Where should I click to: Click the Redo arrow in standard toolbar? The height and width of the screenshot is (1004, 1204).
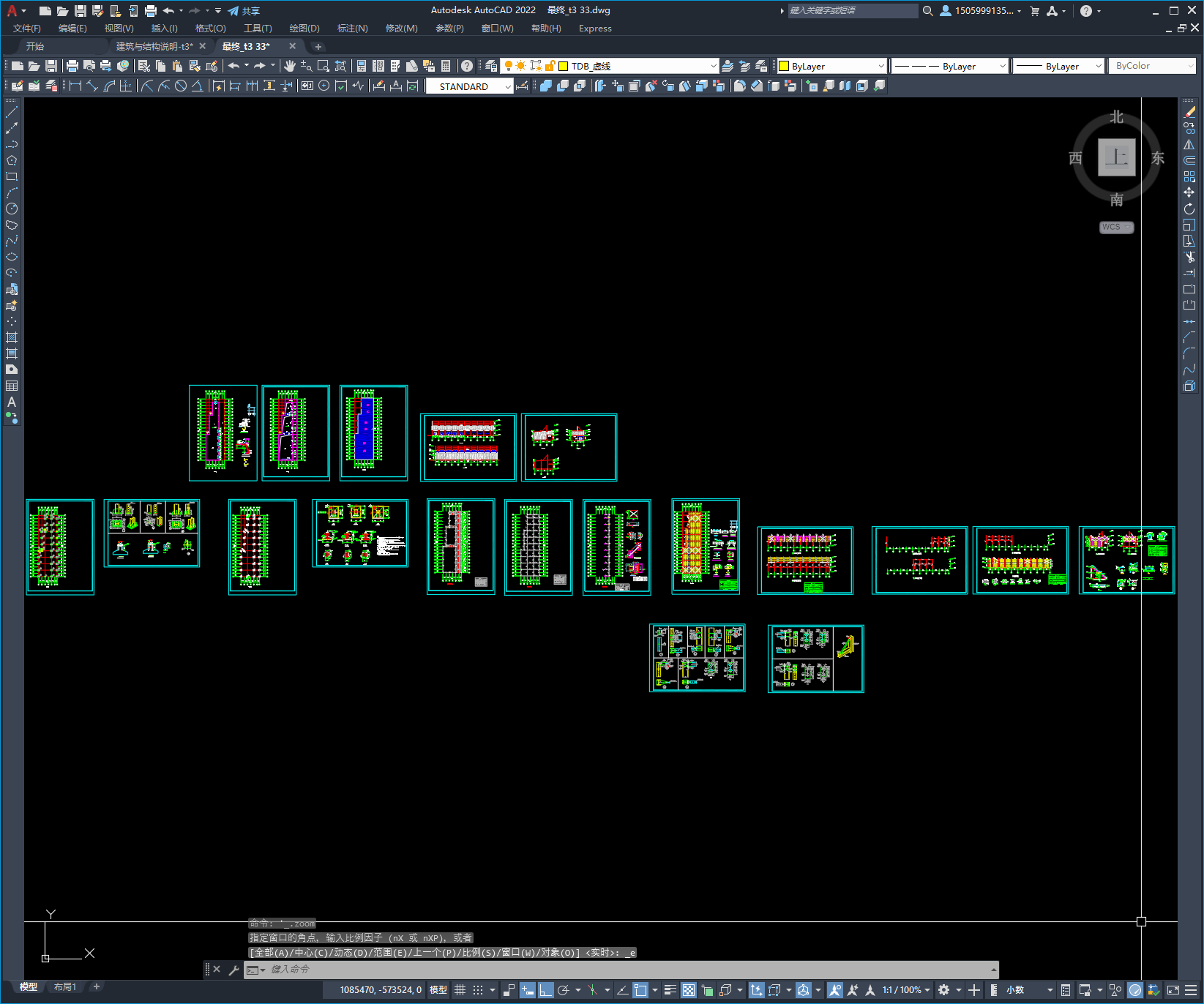(x=260, y=66)
